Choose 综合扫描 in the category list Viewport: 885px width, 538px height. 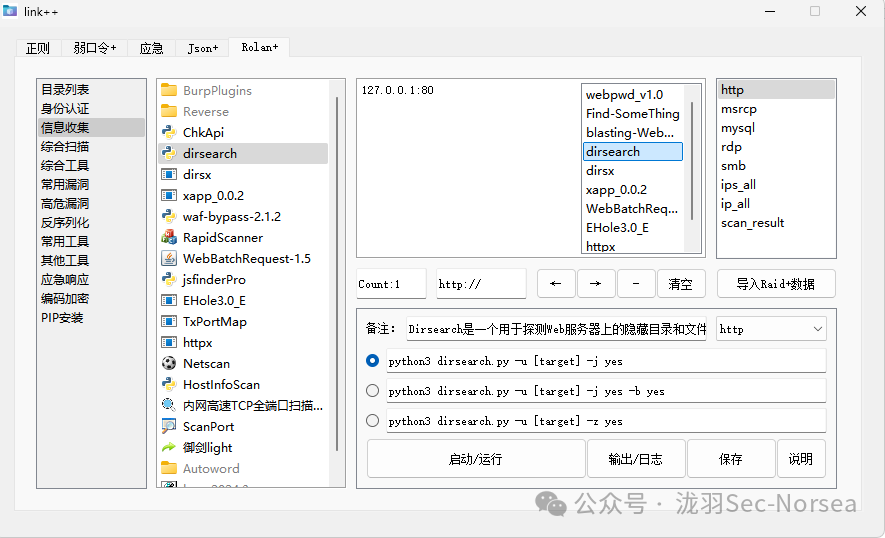[x=65, y=147]
